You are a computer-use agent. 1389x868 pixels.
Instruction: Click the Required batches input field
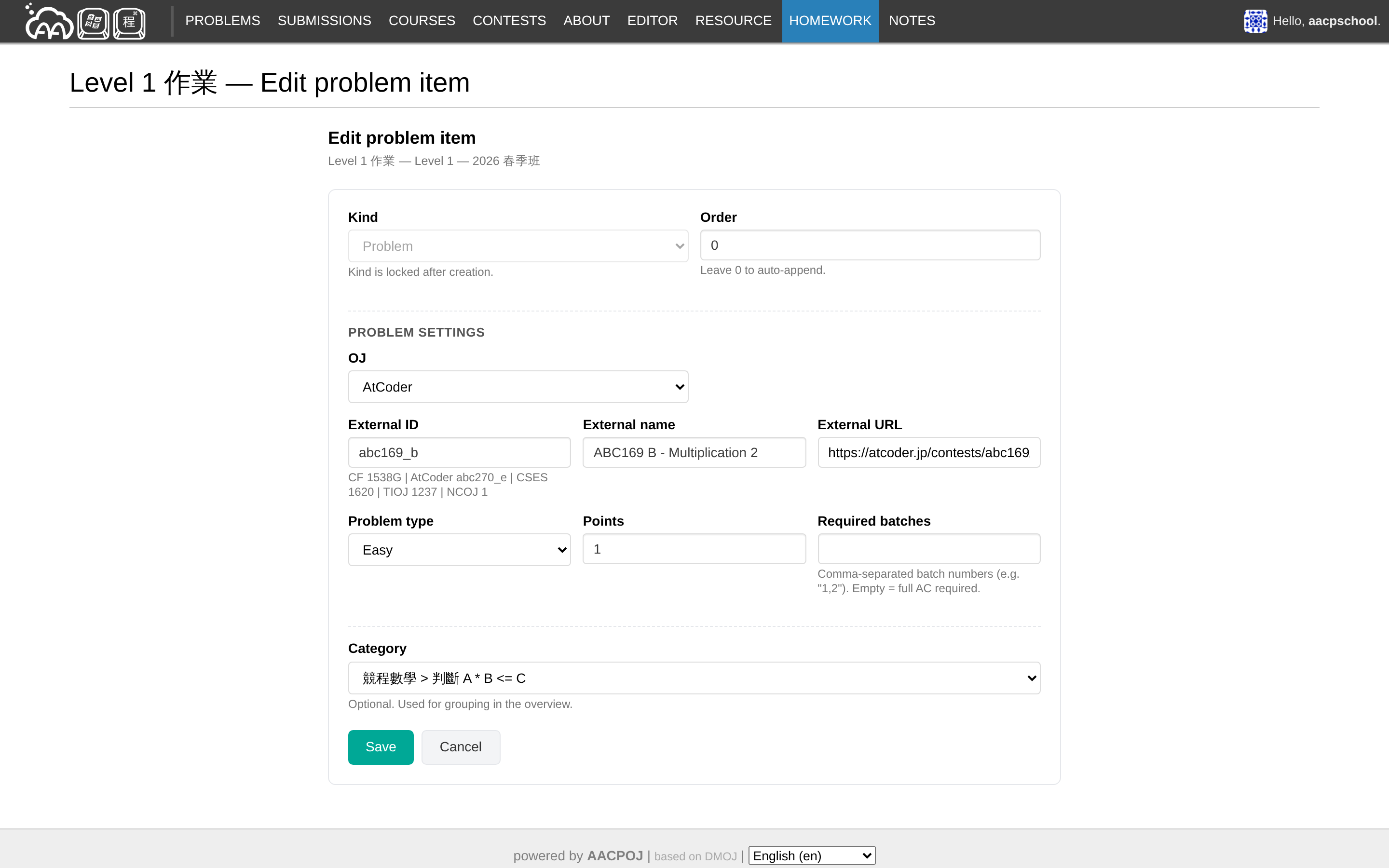[928, 549]
